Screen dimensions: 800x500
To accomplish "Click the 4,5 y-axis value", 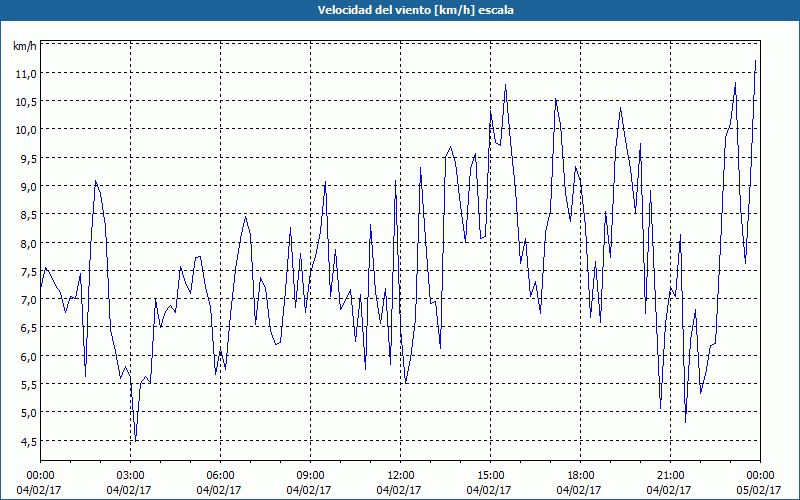I will [29, 441].
